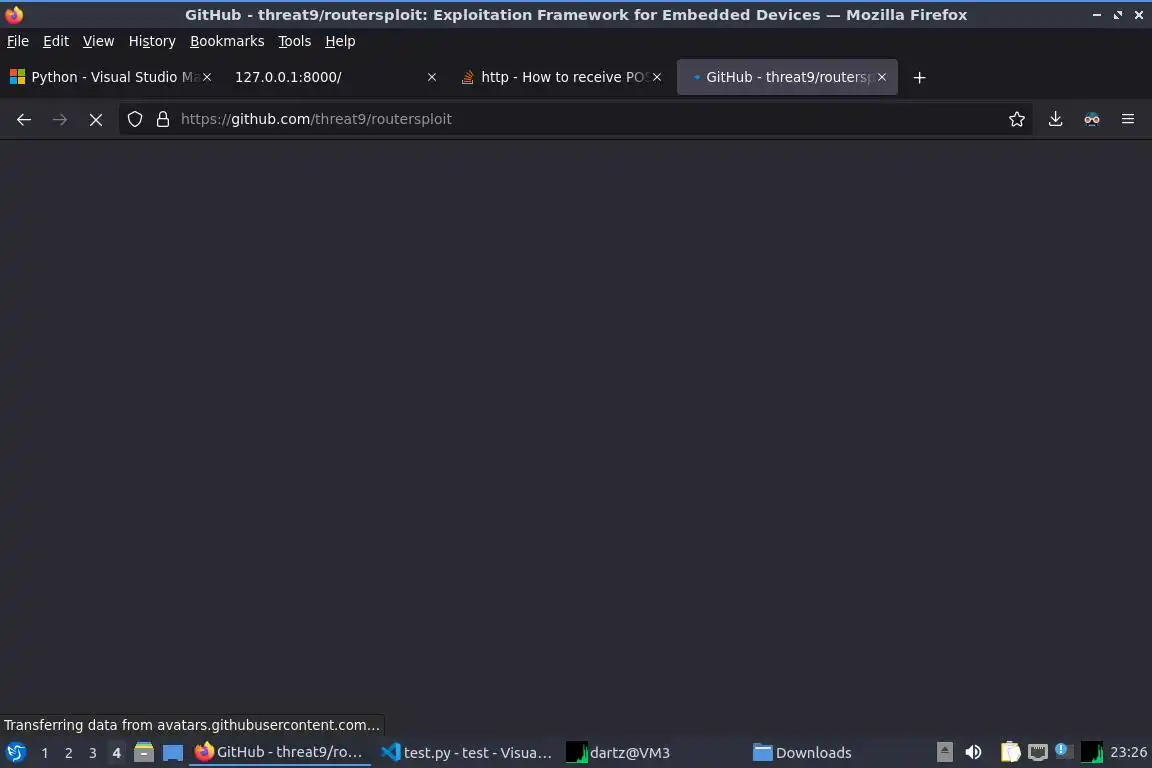Open the volume speaker tray icon
The height and width of the screenshot is (768, 1152).
pos(973,753)
